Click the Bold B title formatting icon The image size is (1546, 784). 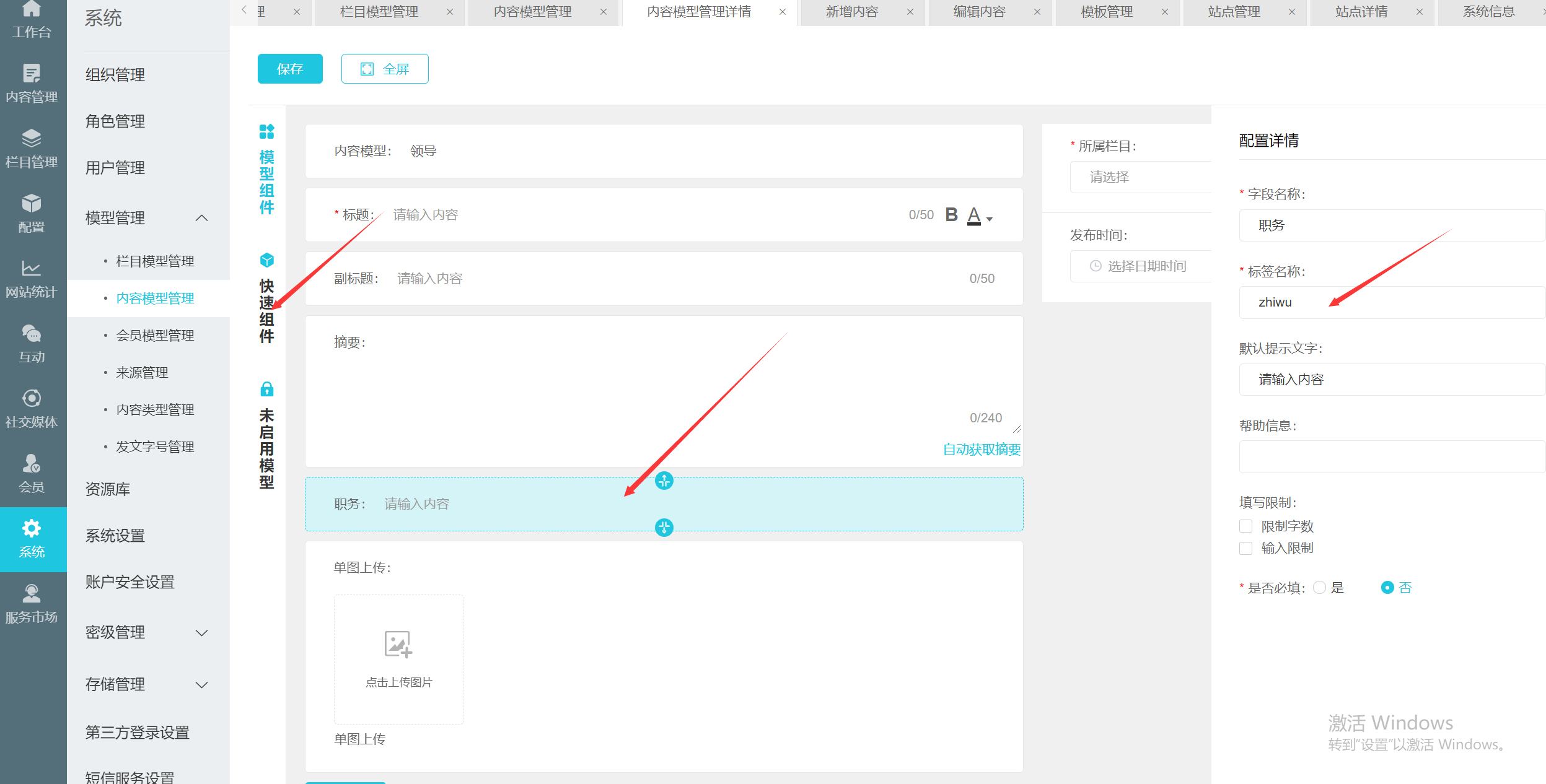point(951,215)
